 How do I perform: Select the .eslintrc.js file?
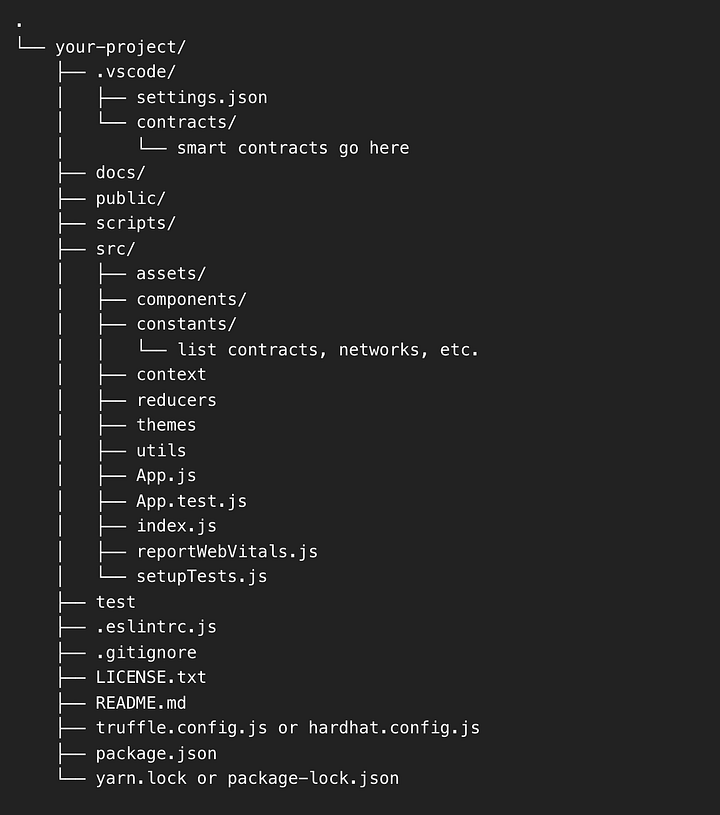(x=156, y=626)
